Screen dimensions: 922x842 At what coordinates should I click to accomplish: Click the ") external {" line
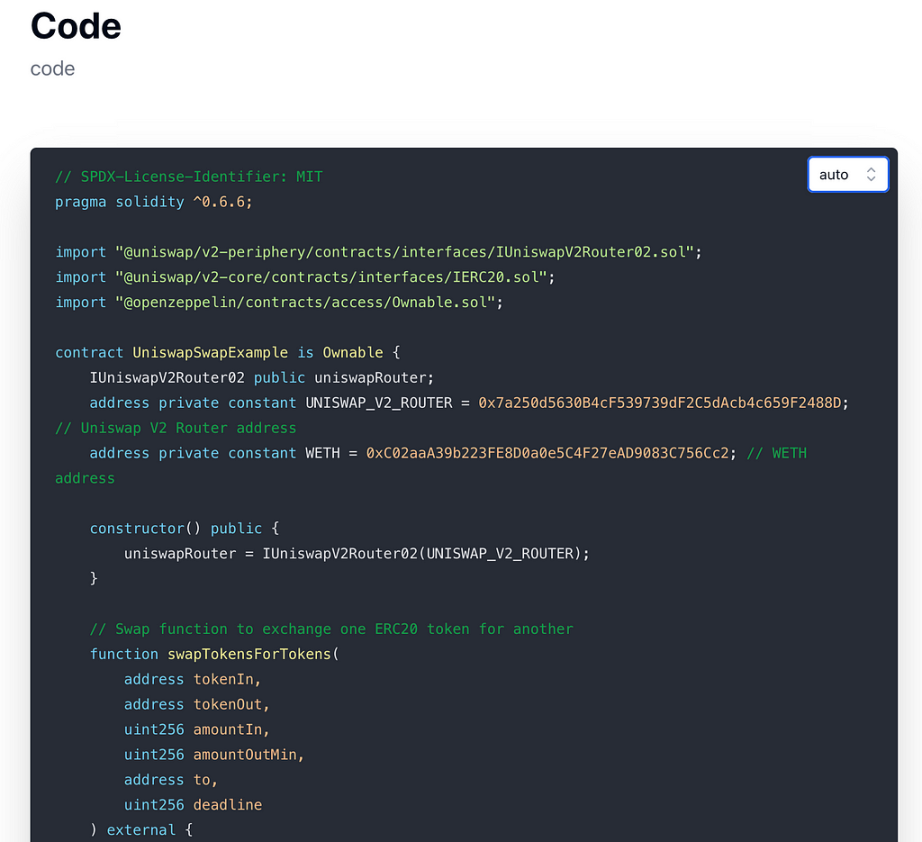(141, 830)
